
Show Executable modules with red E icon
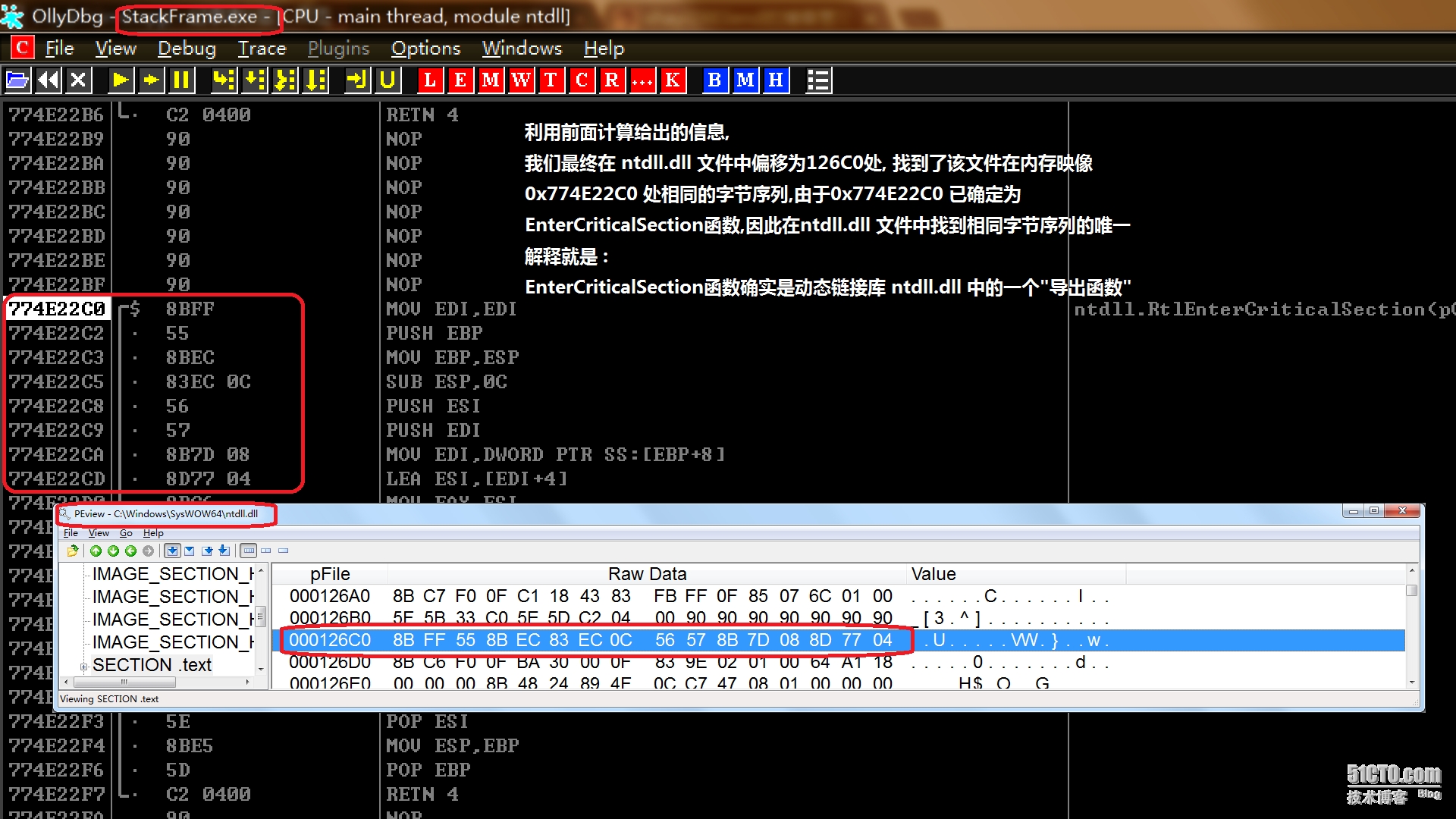click(460, 80)
